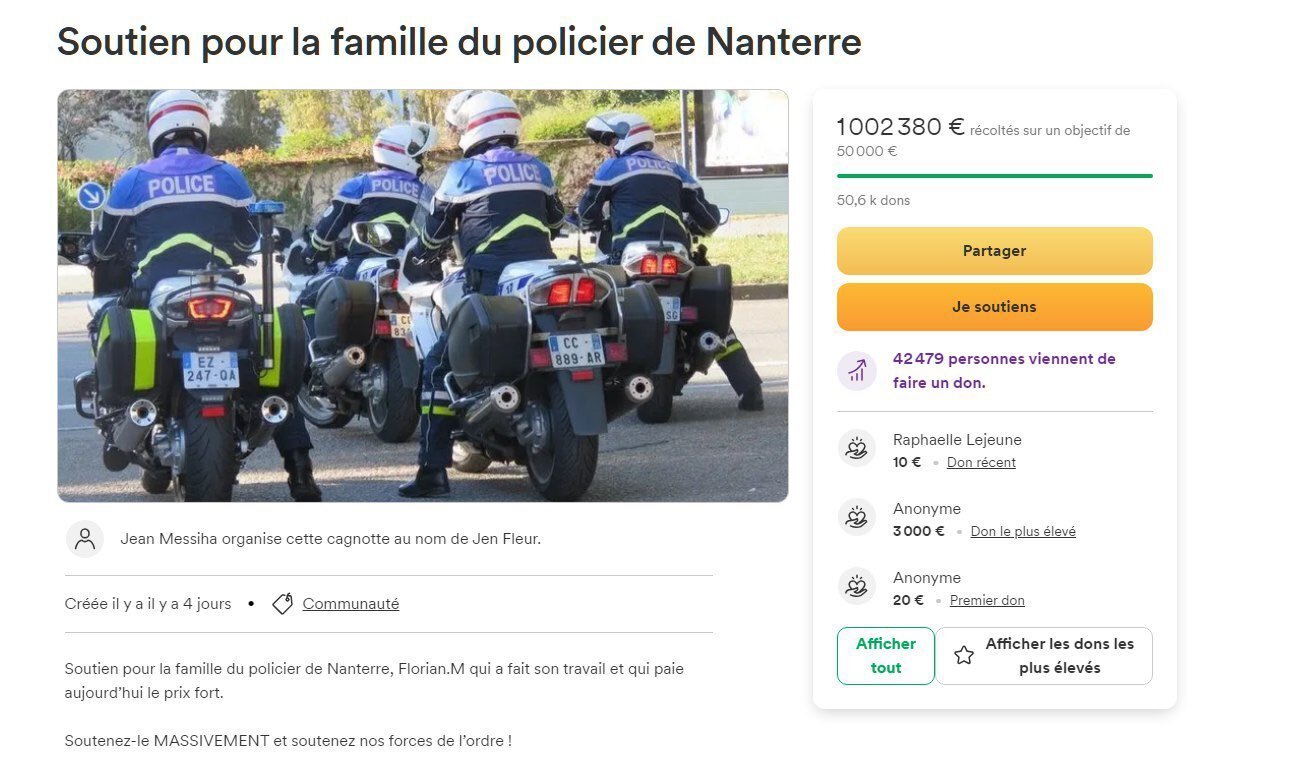The width and height of the screenshot is (1315, 776).
Task: Open the Communauté category link
Action: click(351, 604)
